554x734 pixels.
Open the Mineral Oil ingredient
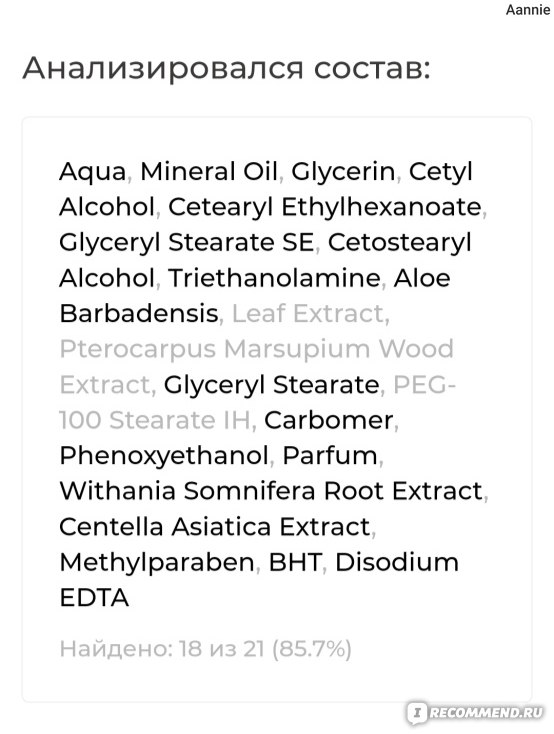(209, 171)
